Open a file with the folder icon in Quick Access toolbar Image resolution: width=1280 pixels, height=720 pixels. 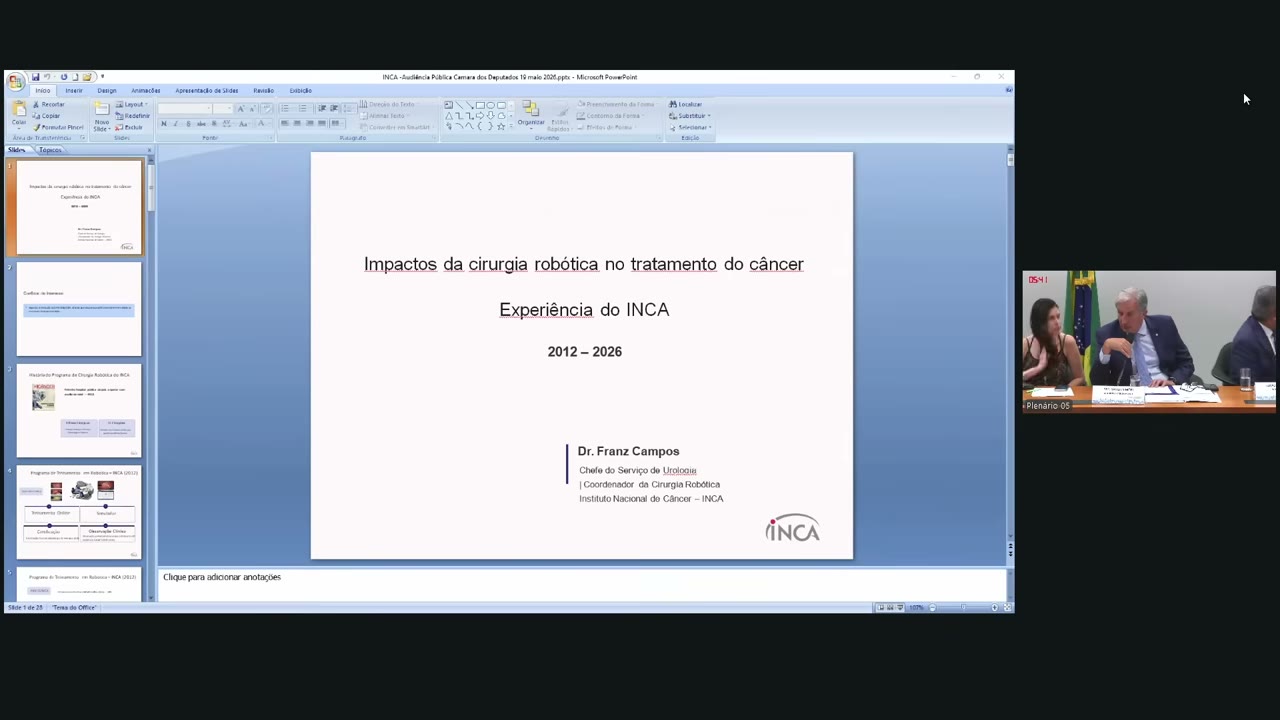[87, 77]
